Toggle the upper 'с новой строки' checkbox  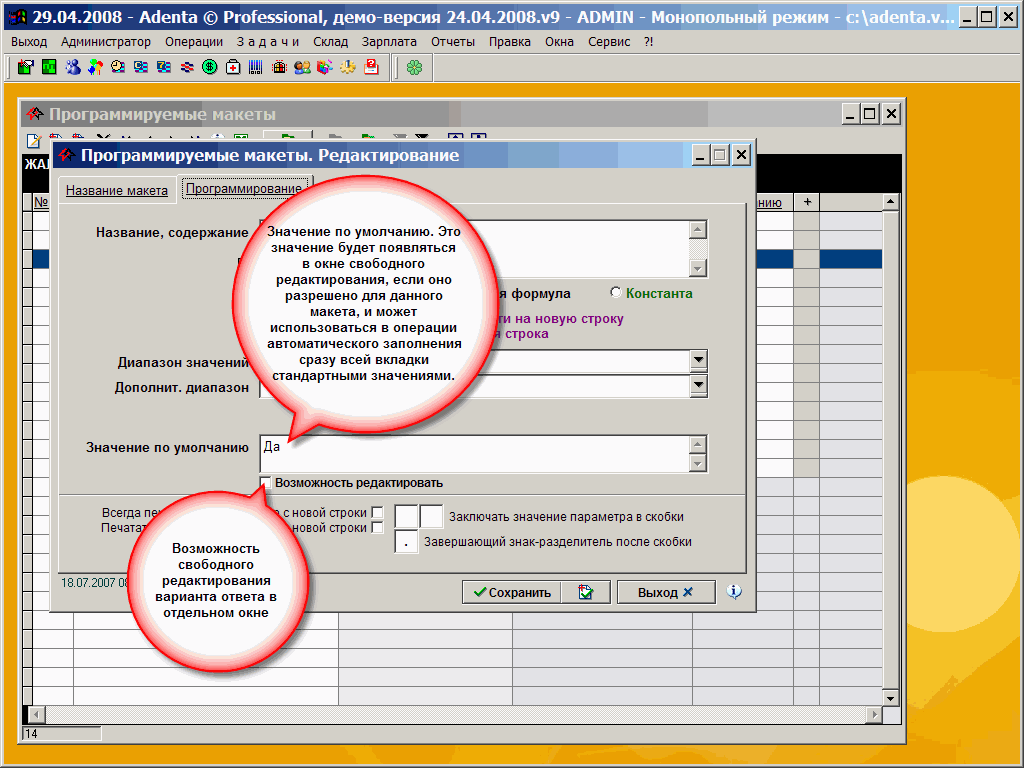(x=377, y=513)
